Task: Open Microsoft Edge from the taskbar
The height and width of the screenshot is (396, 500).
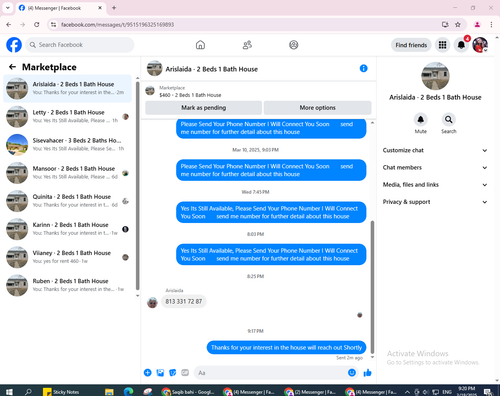Action: 128,392
